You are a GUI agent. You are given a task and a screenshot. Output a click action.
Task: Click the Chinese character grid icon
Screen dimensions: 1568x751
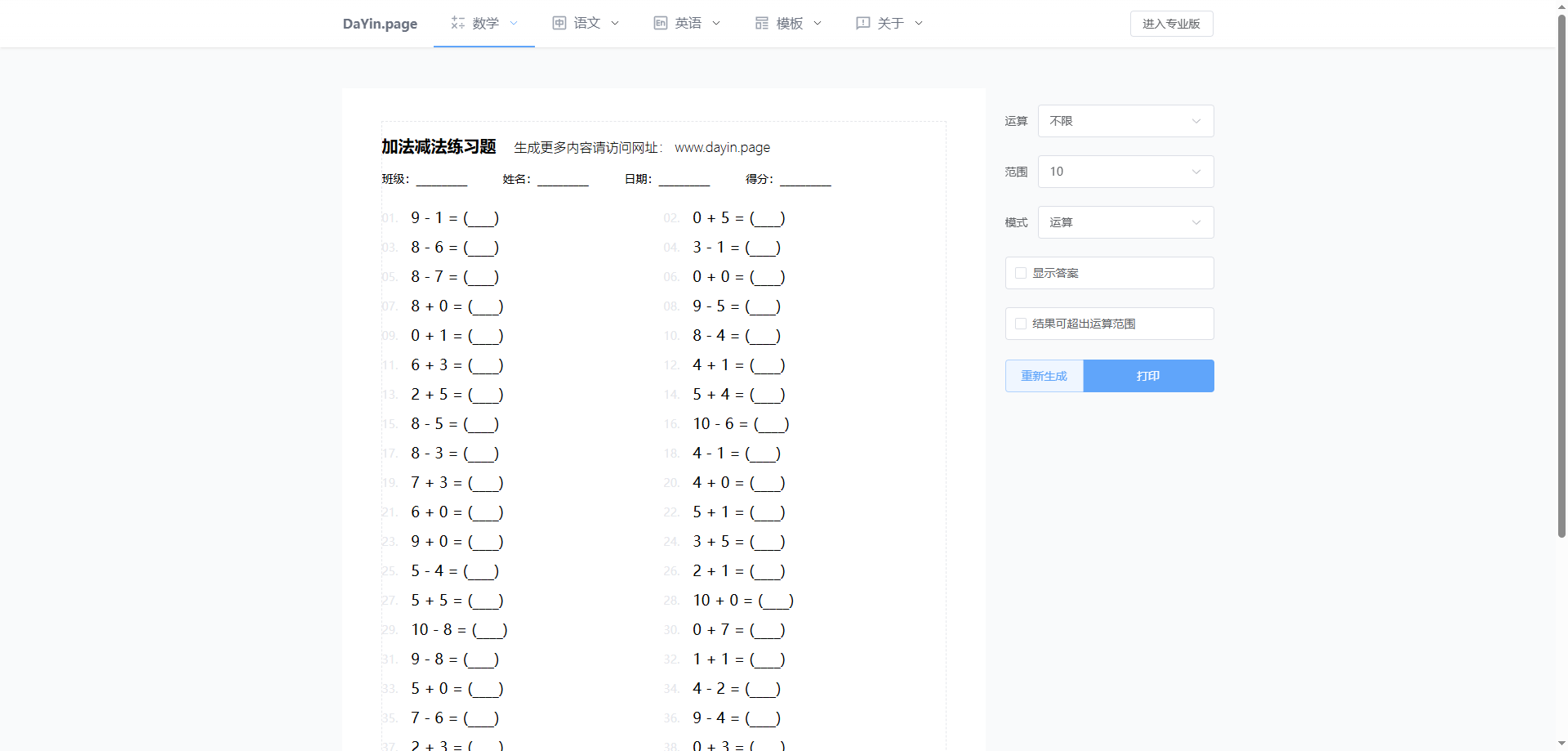[559, 23]
